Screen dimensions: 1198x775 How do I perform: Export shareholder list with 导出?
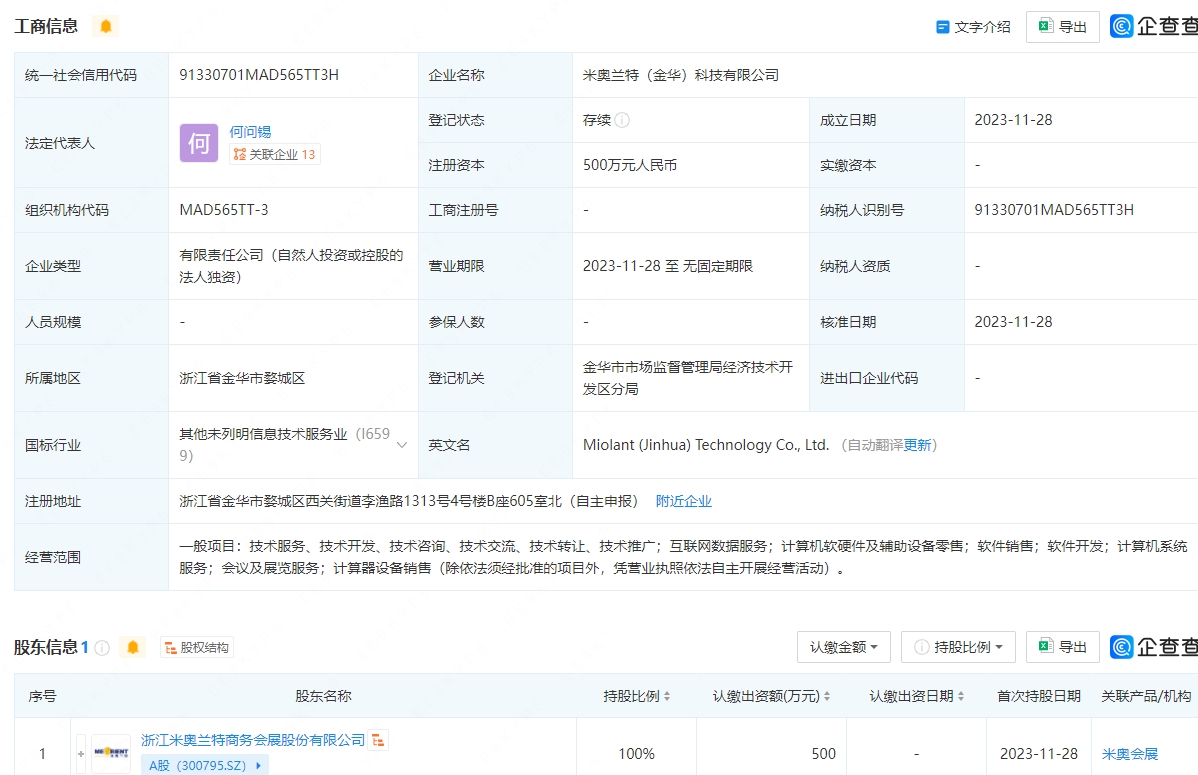click(x=1062, y=647)
